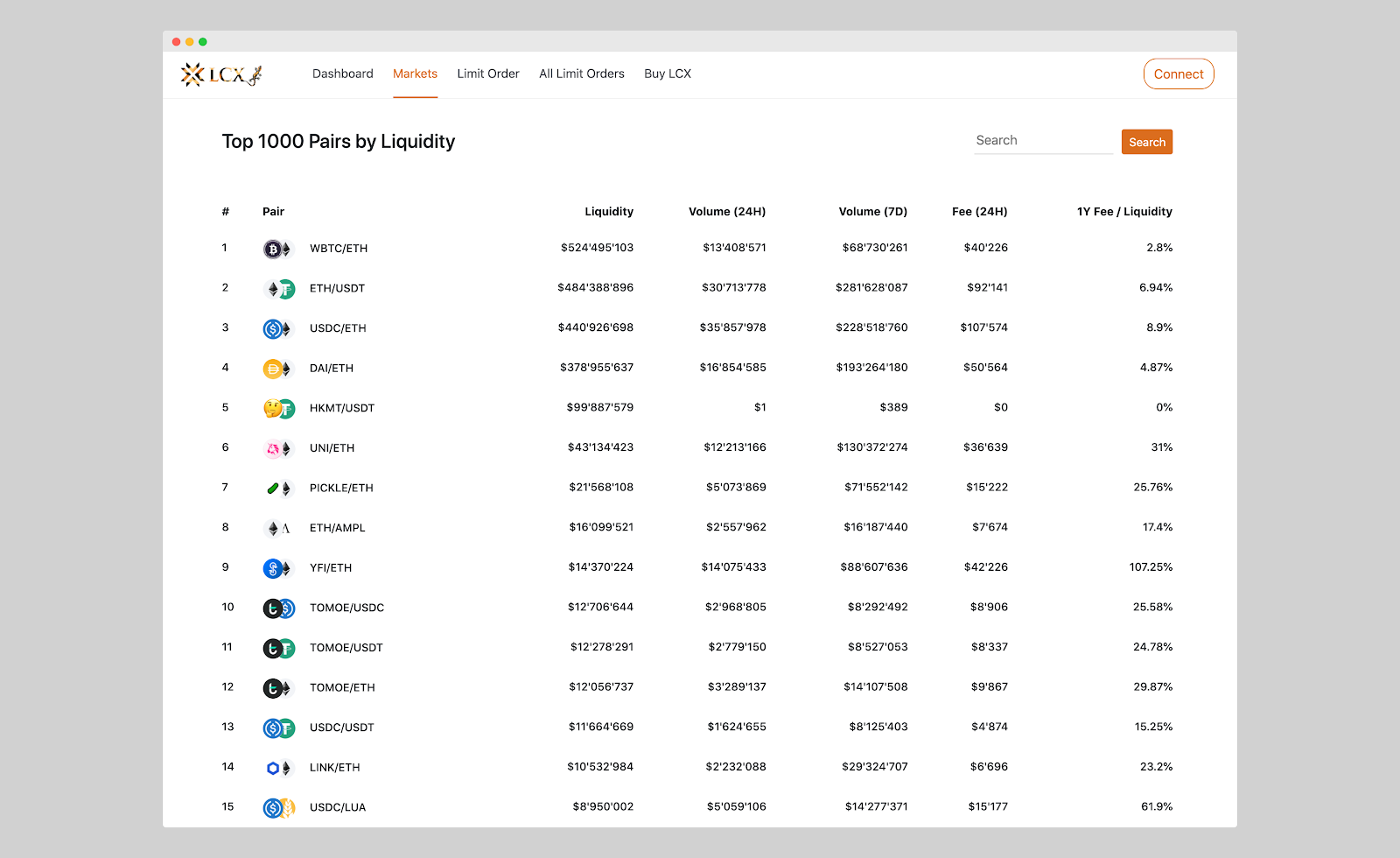
Task: Click the Connect wallet button
Action: pyautogui.click(x=1179, y=74)
